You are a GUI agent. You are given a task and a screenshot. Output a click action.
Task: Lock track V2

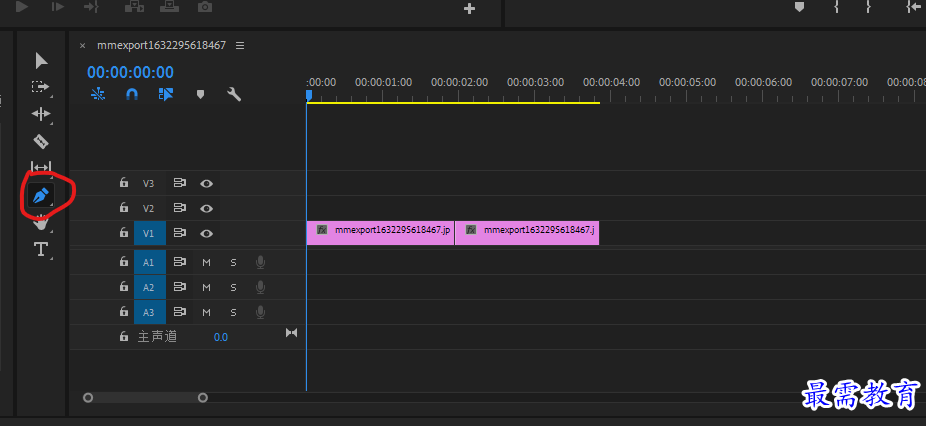(x=123, y=207)
